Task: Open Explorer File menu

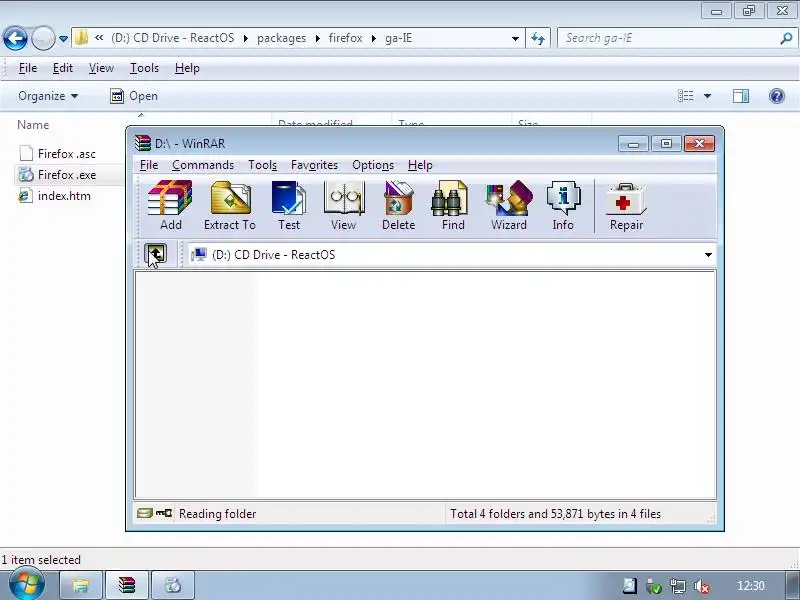Action: [x=28, y=68]
